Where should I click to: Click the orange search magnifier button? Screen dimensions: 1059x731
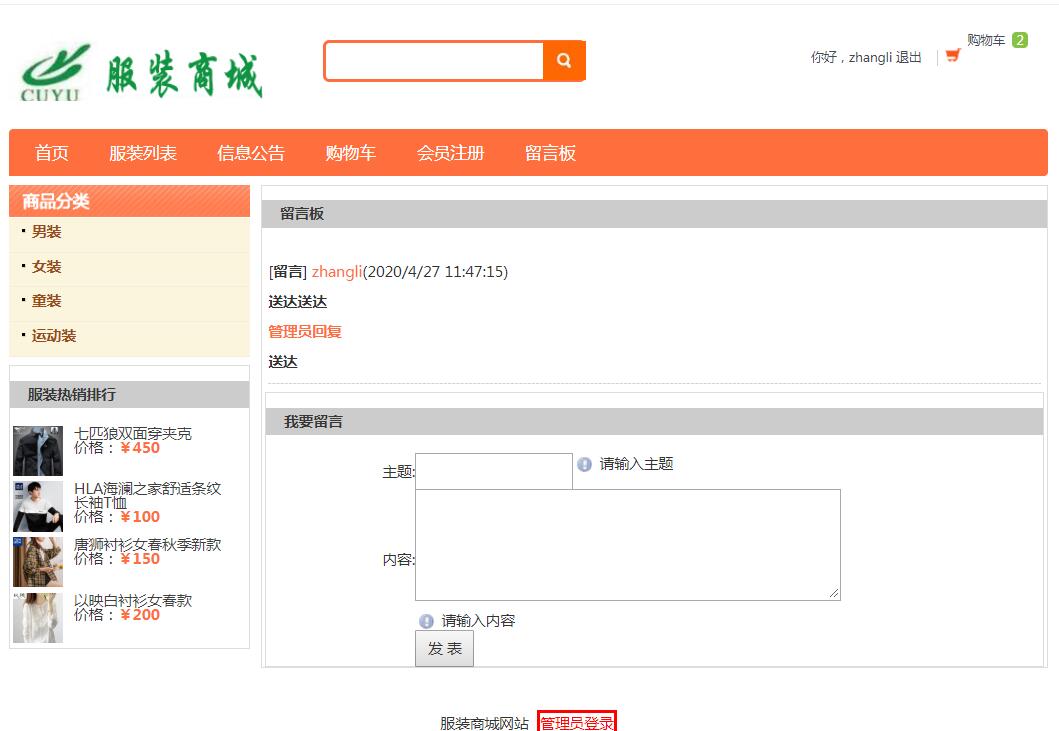(x=564, y=61)
